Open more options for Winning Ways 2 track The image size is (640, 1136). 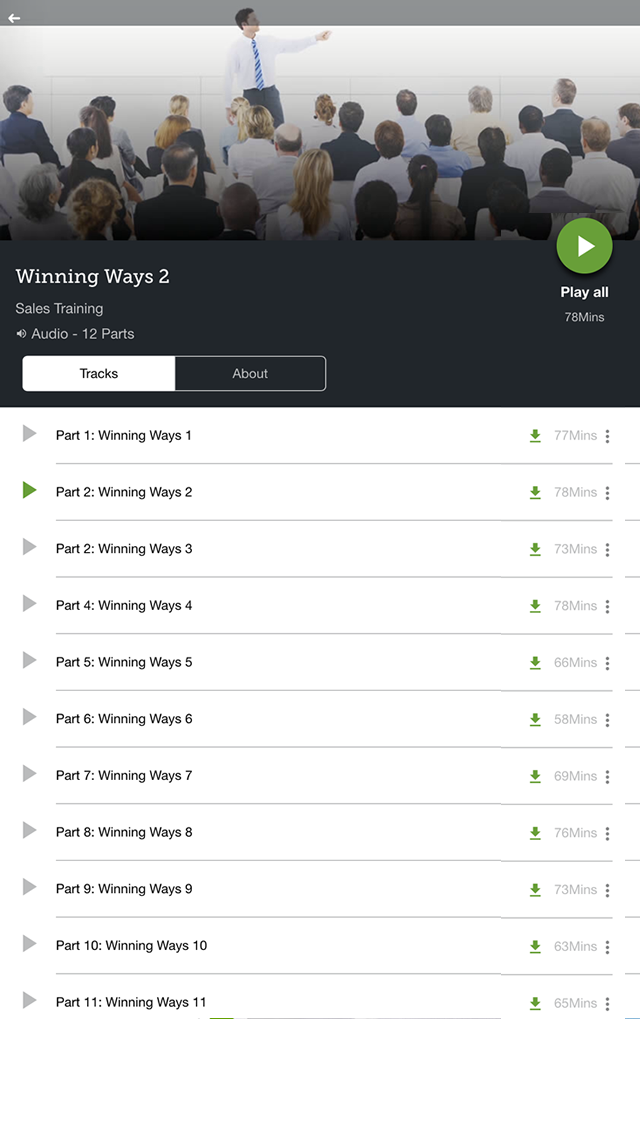click(x=607, y=493)
